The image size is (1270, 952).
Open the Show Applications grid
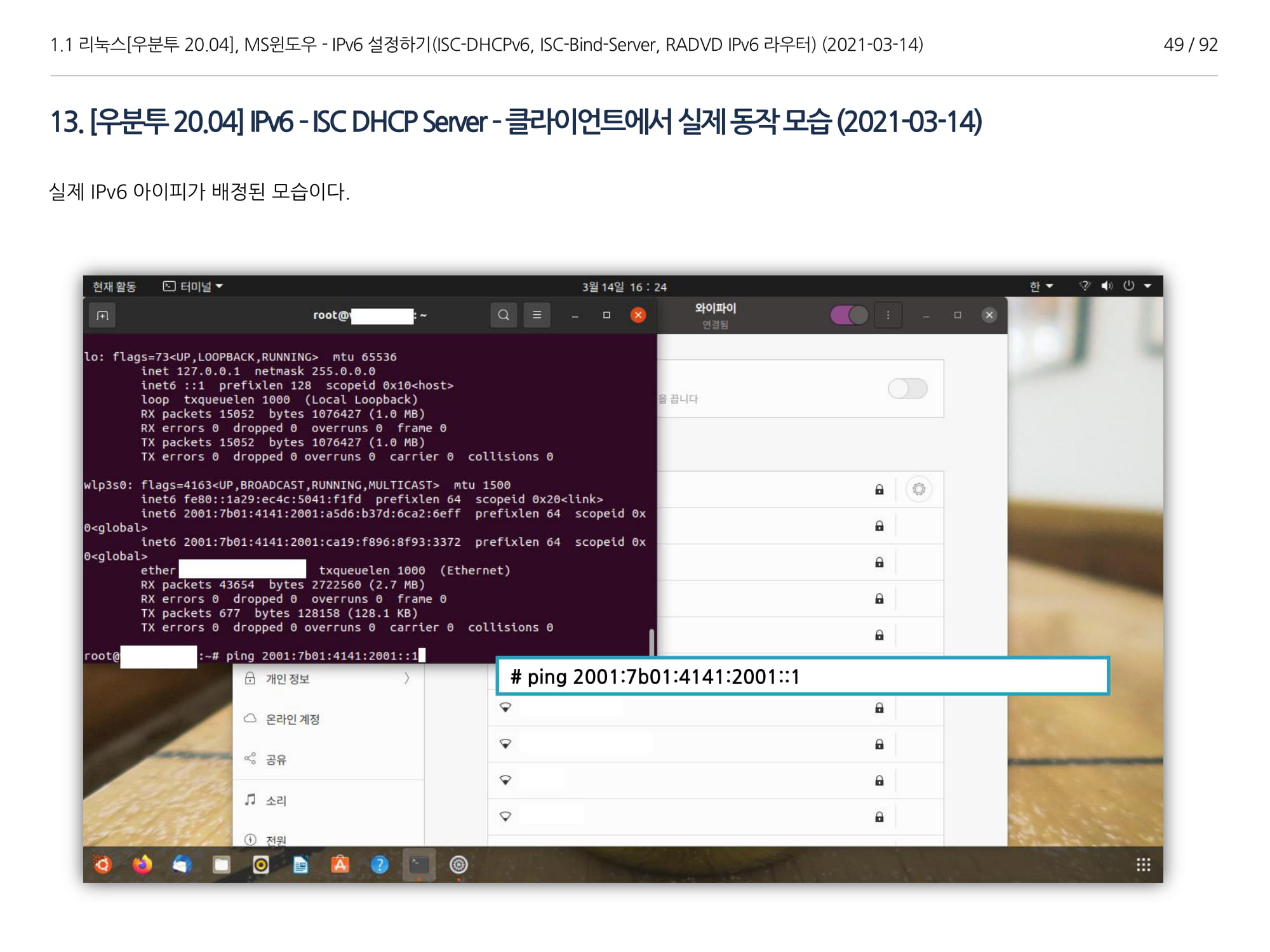click(x=1143, y=864)
